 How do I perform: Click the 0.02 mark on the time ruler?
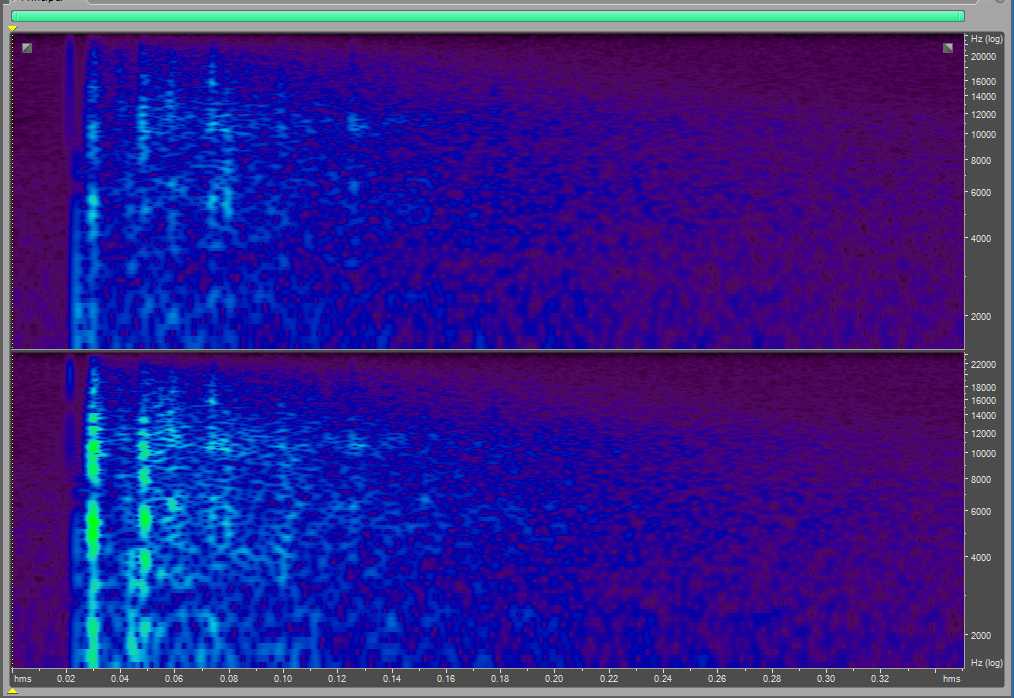(x=66, y=679)
